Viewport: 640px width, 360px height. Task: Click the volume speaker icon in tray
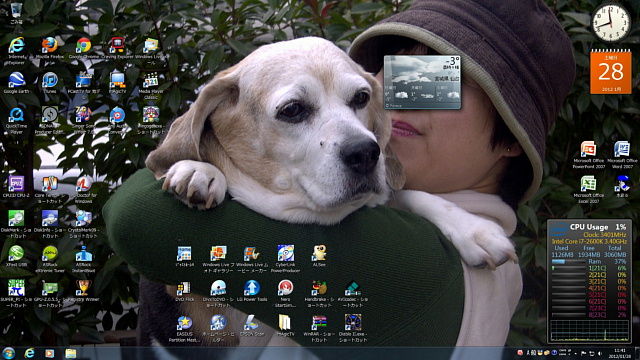click(600, 353)
